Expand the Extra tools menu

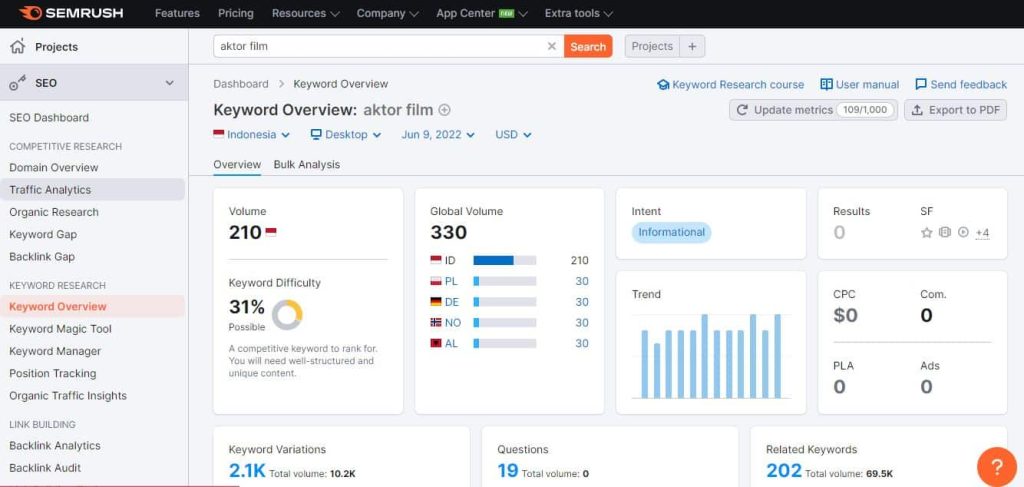[579, 13]
